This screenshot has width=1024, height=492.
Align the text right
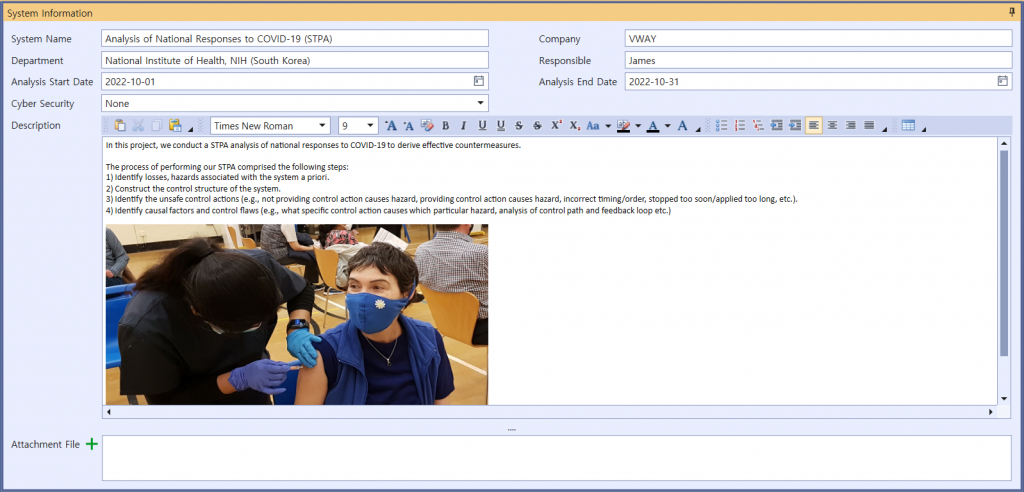click(x=850, y=125)
